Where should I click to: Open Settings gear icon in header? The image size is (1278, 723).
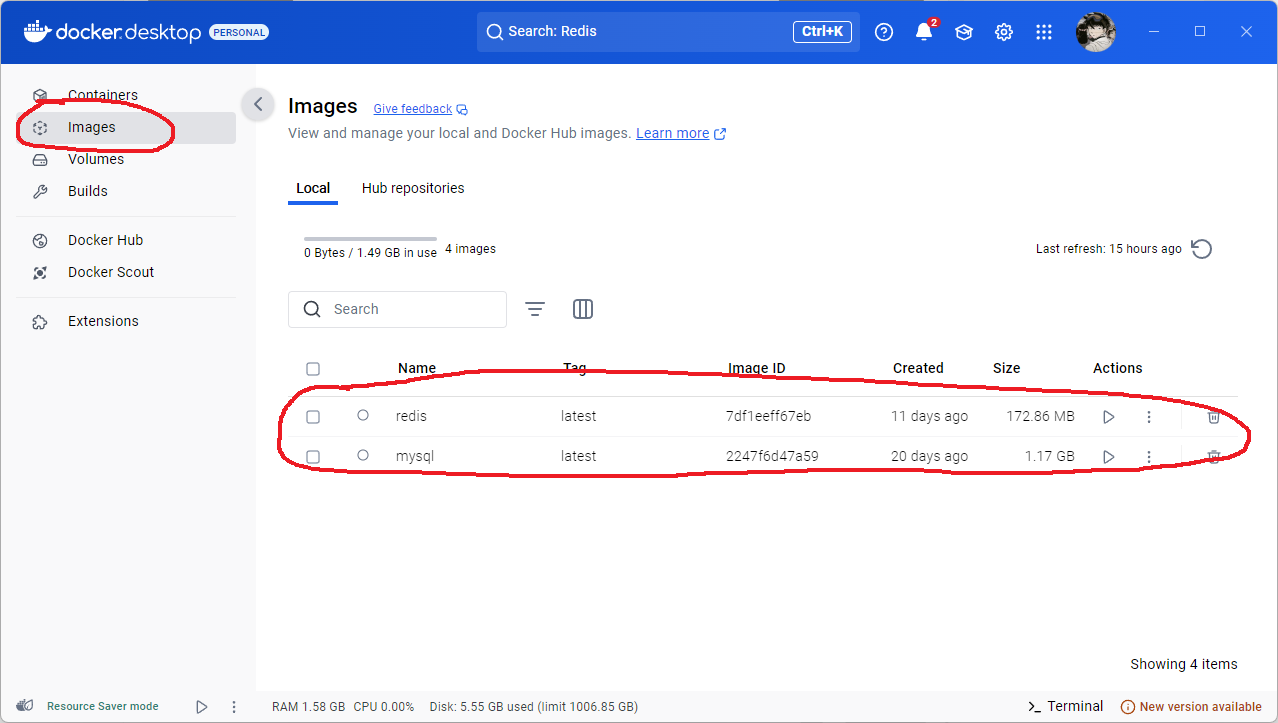pos(1003,32)
